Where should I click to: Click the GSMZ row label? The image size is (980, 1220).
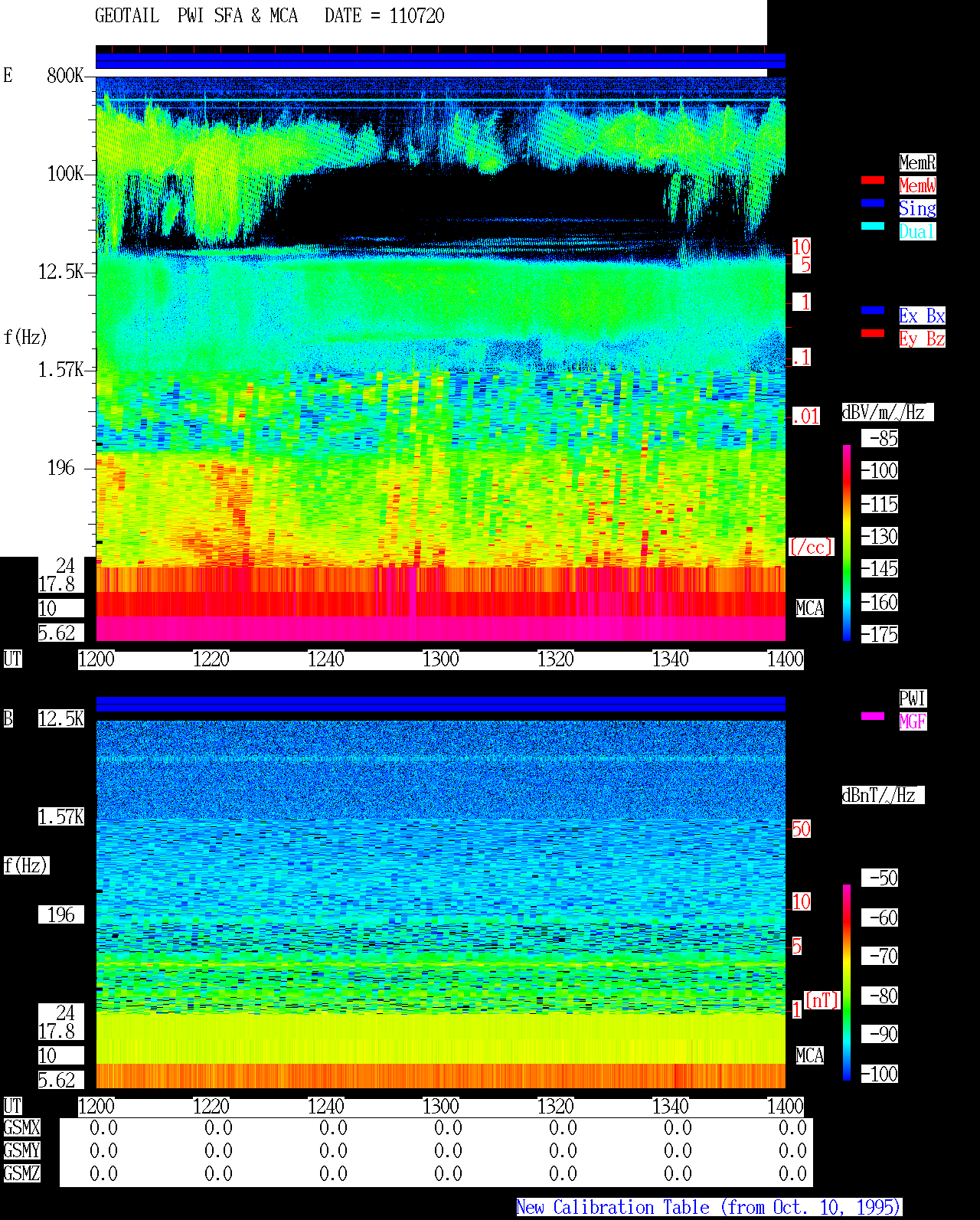coord(21,1174)
